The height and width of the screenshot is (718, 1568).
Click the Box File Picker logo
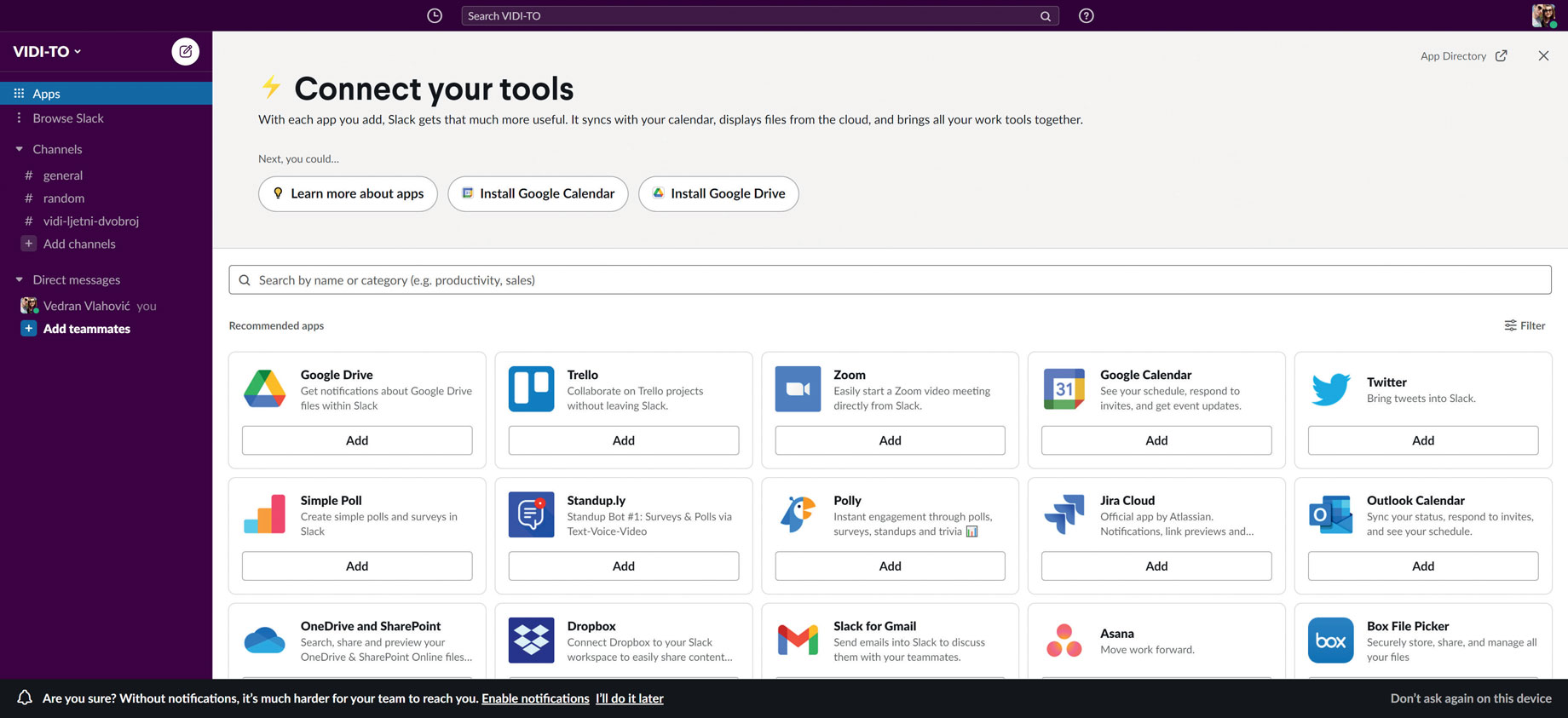[1331, 640]
